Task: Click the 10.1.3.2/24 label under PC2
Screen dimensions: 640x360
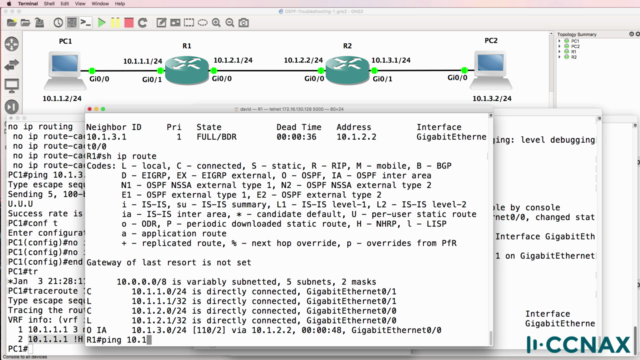Action: (492, 99)
